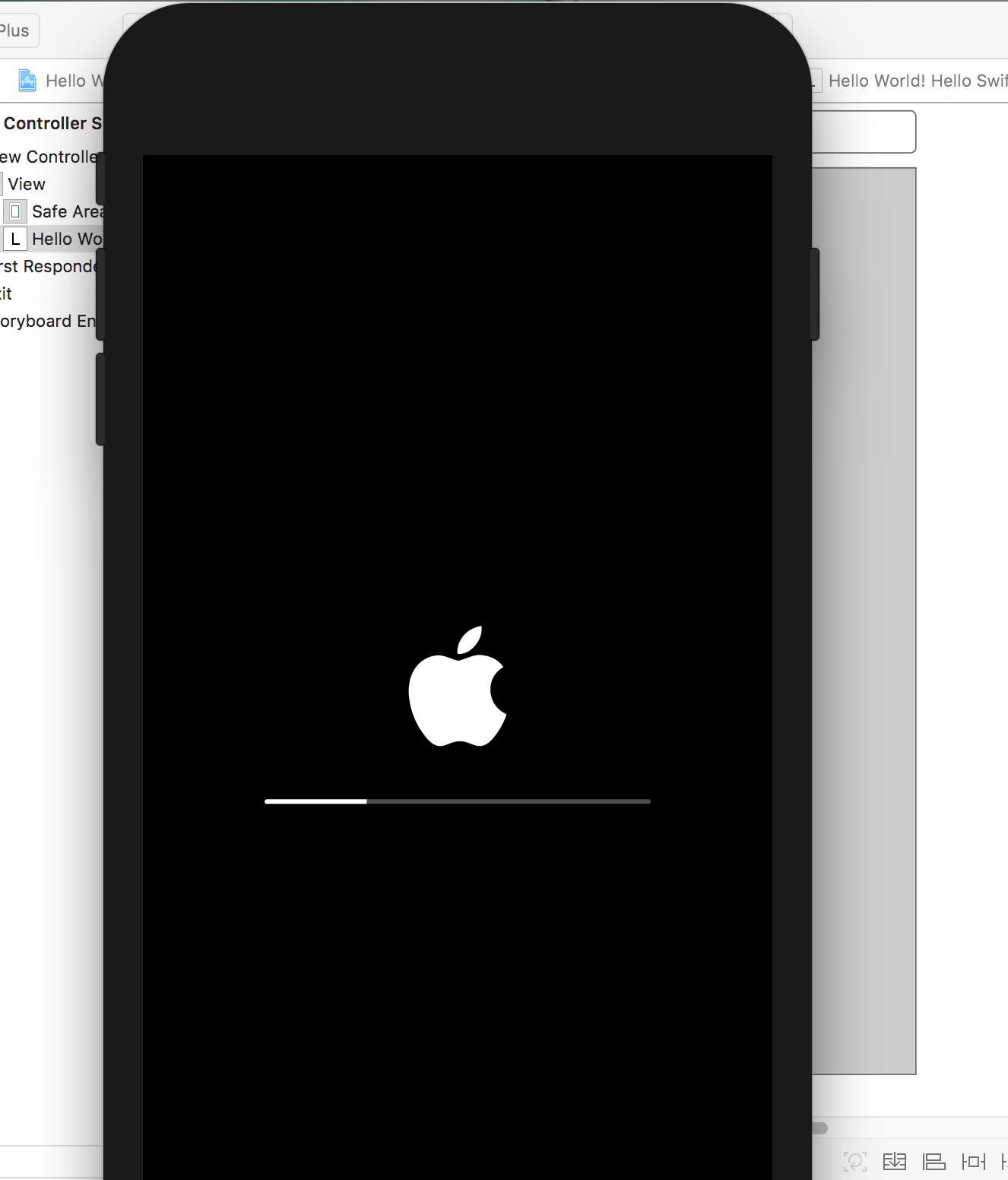Click the Embed In view icon
The height and width of the screenshot is (1180, 1008).
pos(895,1161)
